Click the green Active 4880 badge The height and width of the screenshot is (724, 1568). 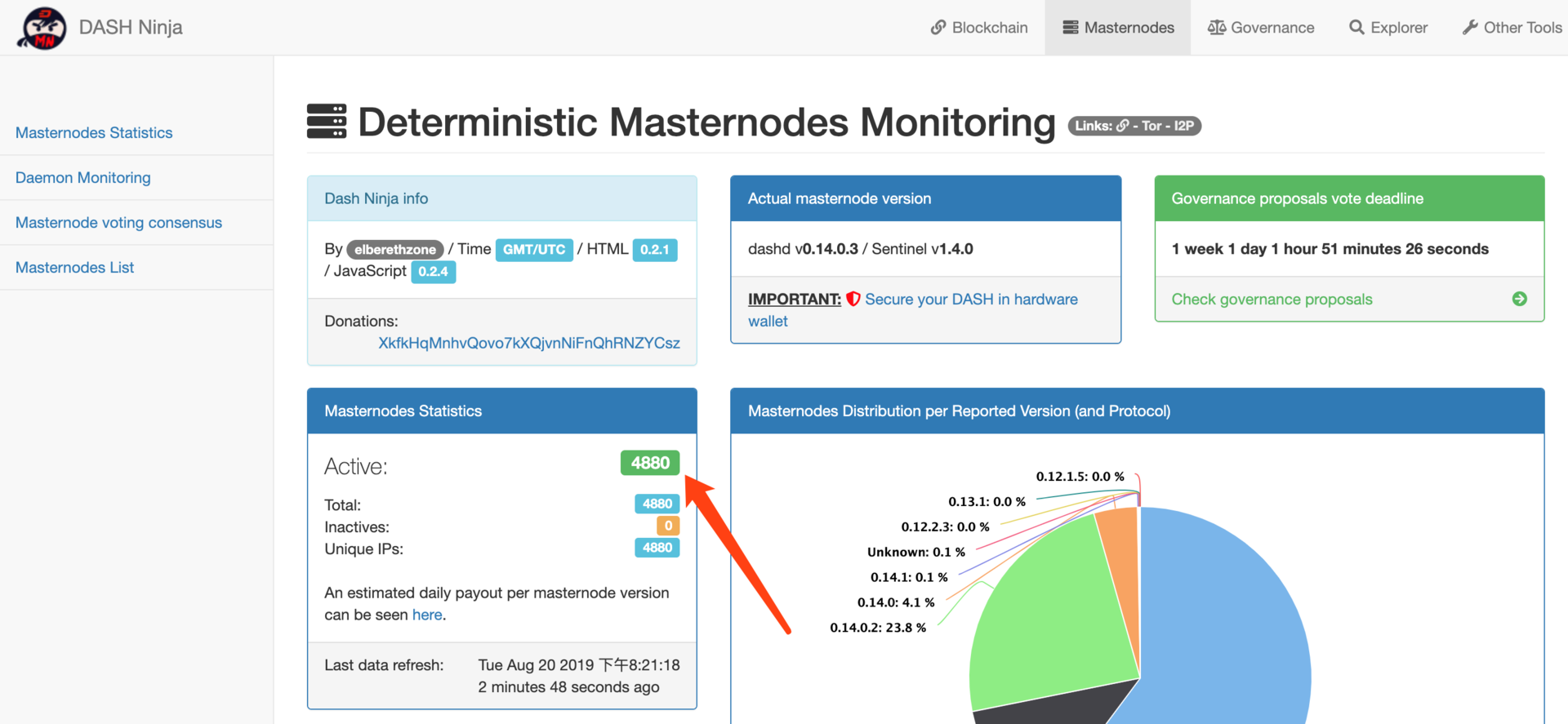click(x=650, y=463)
